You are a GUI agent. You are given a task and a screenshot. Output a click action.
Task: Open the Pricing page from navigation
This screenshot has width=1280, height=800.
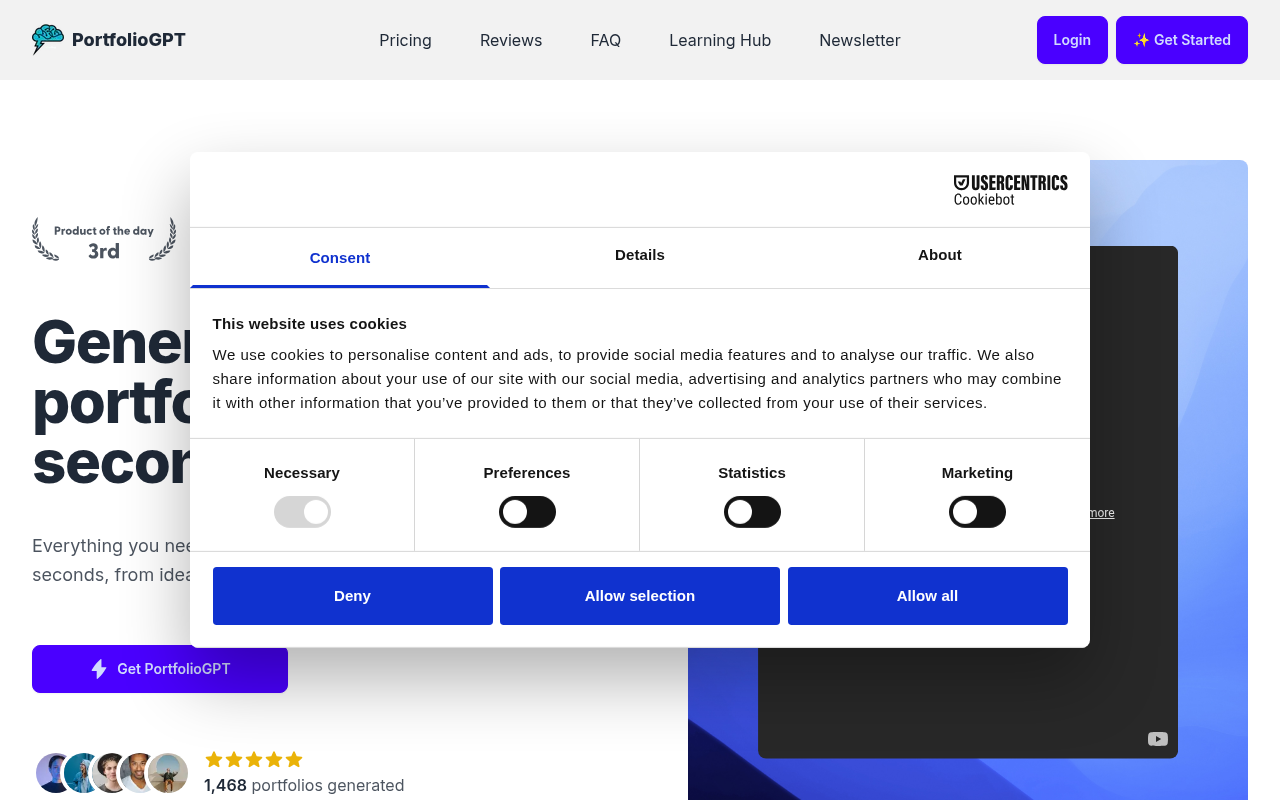point(405,40)
